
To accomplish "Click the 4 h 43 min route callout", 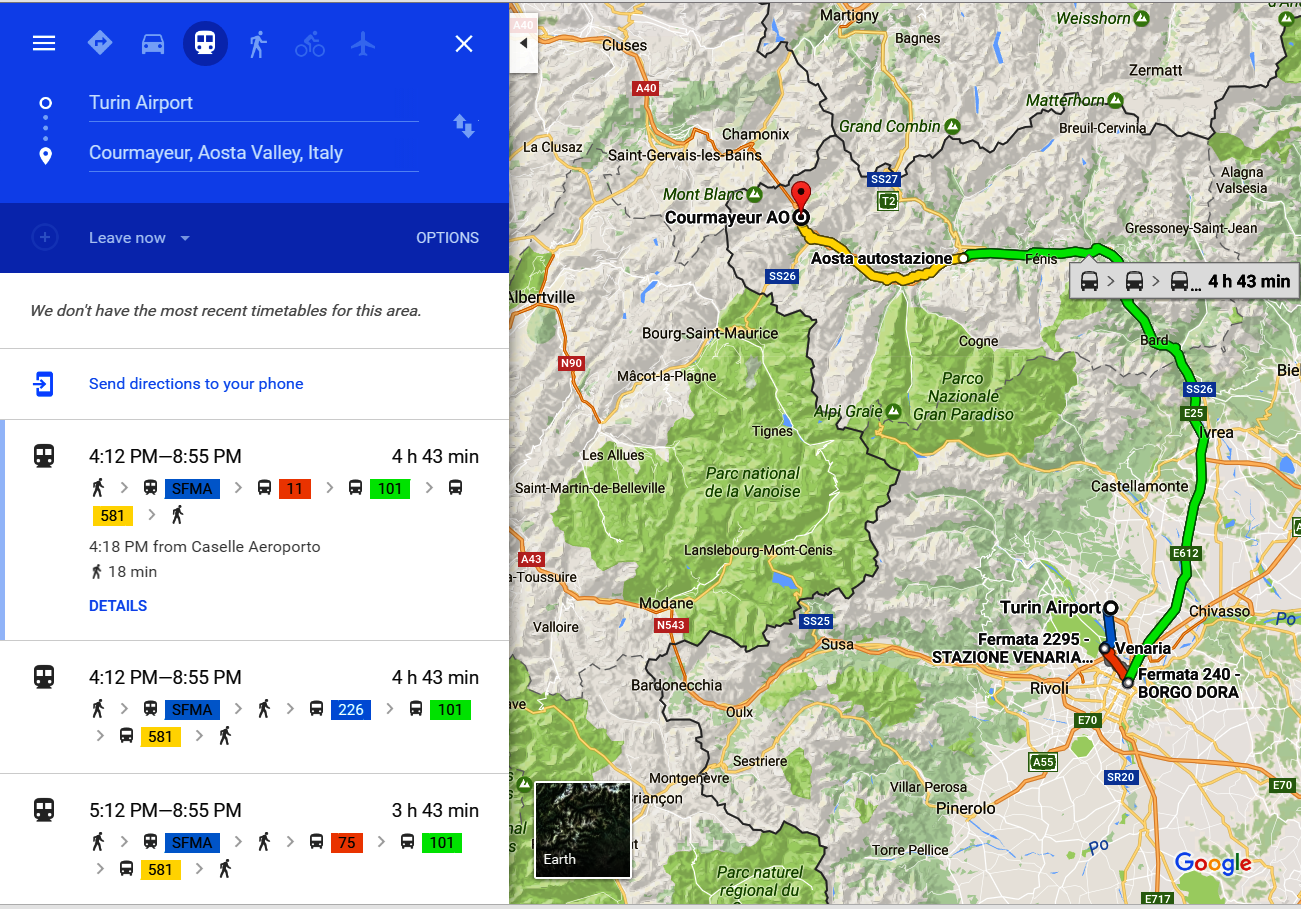I will tap(1185, 281).
